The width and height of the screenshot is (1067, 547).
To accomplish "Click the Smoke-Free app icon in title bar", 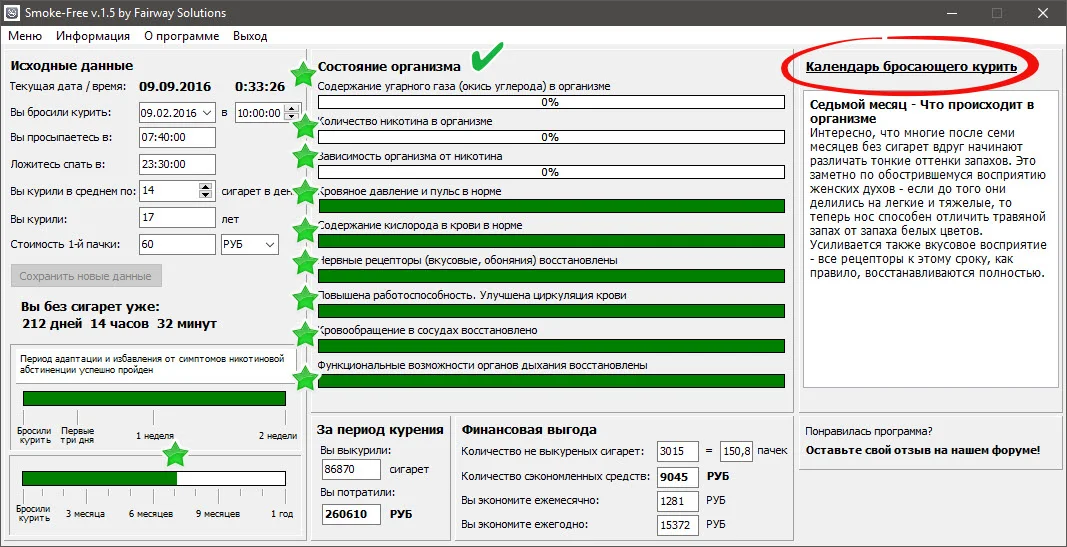I will (x=12, y=13).
